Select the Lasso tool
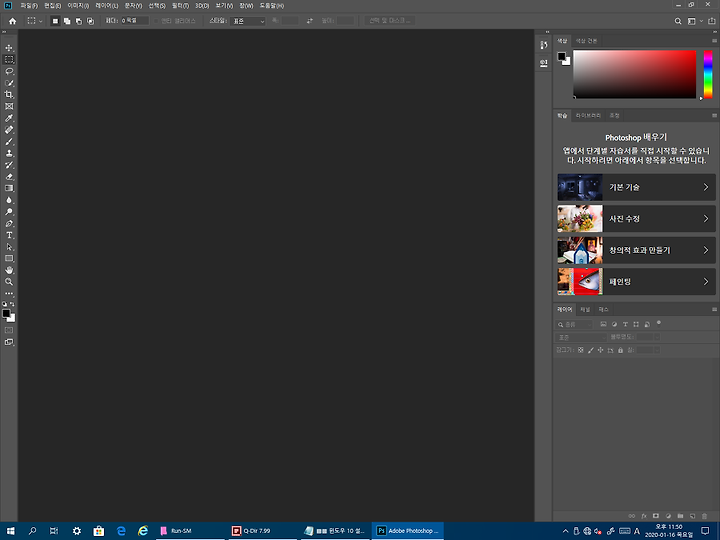Viewport: 720px width, 540px height. [x=9, y=71]
